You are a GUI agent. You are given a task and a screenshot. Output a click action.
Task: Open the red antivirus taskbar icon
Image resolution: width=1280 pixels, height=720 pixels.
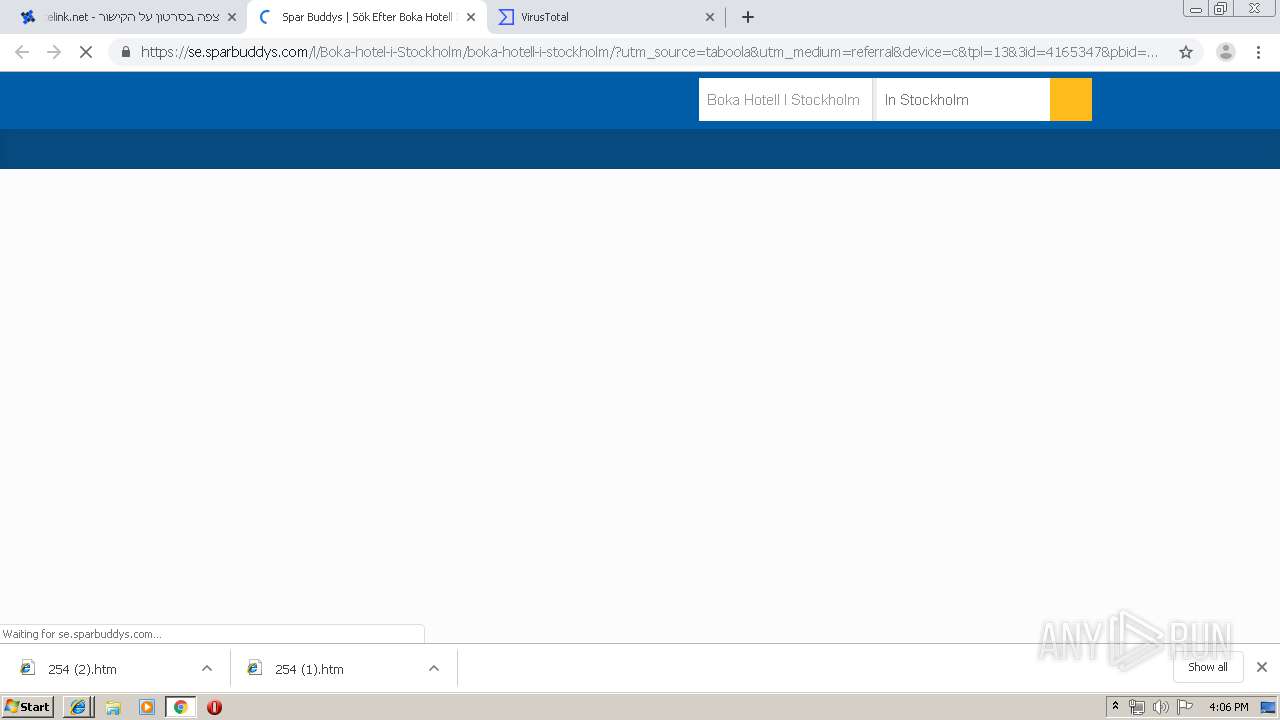214,707
